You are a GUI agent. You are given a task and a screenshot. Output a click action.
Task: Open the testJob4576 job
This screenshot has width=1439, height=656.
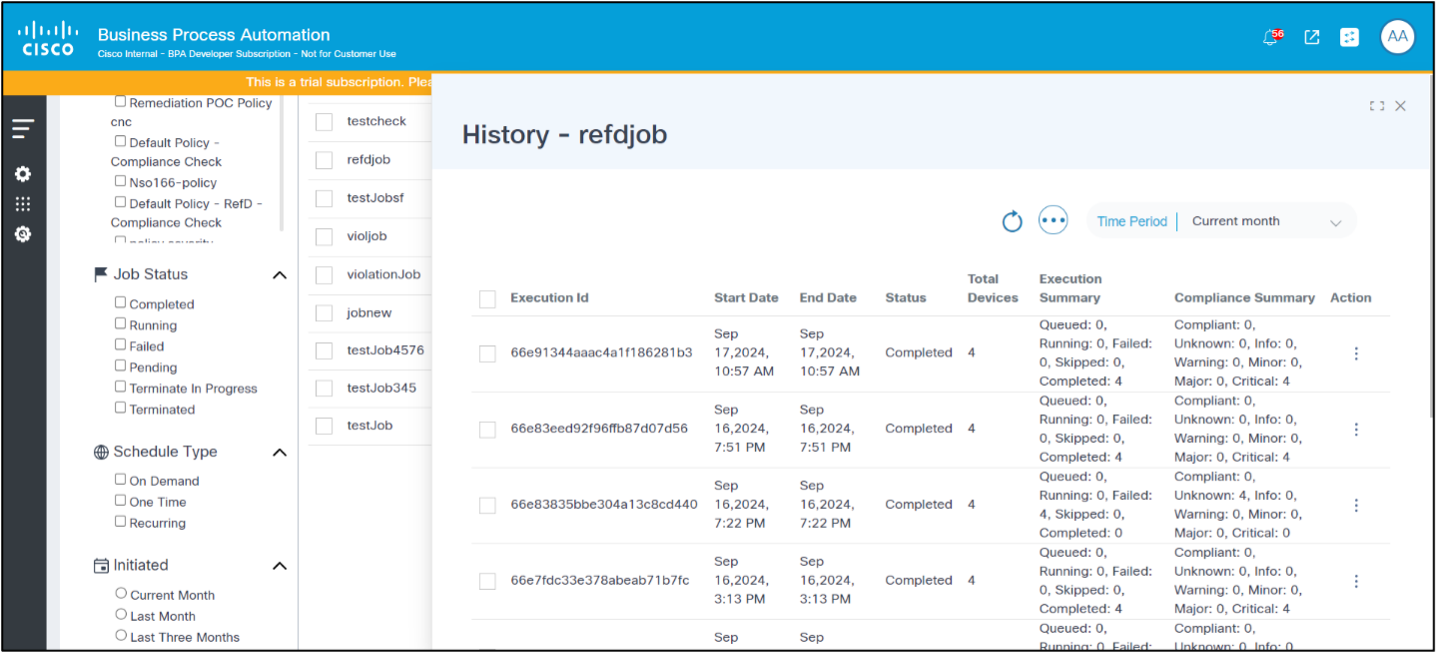pyautogui.click(x=385, y=351)
